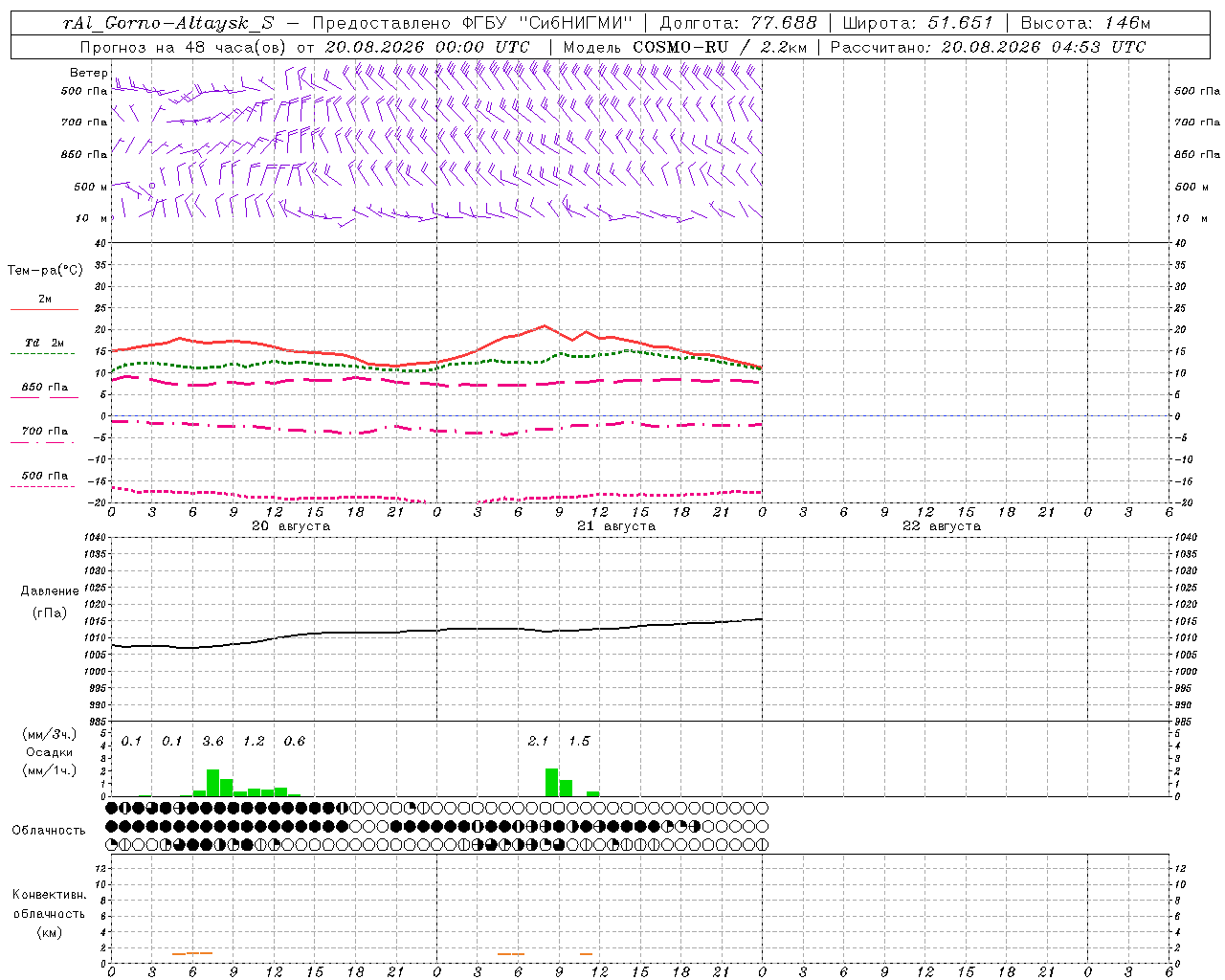Click the 1.5 precipitation total value
The image size is (1225, 980).
pyautogui.click(x=579, y=741)
